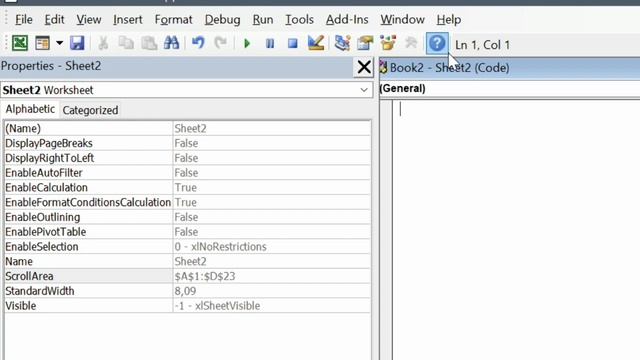Click the Cut scissors icon

coord(103,43)
